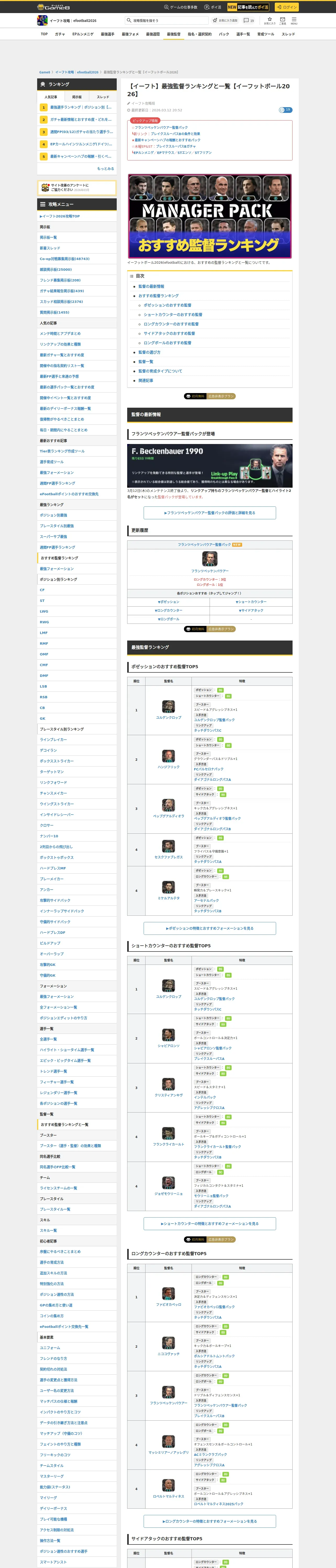Click the フランクライカールト manager portrait
Image resolution: width=336 pixels, height=1568 pixels.
pyautogui.click(x=168, y=1133)
